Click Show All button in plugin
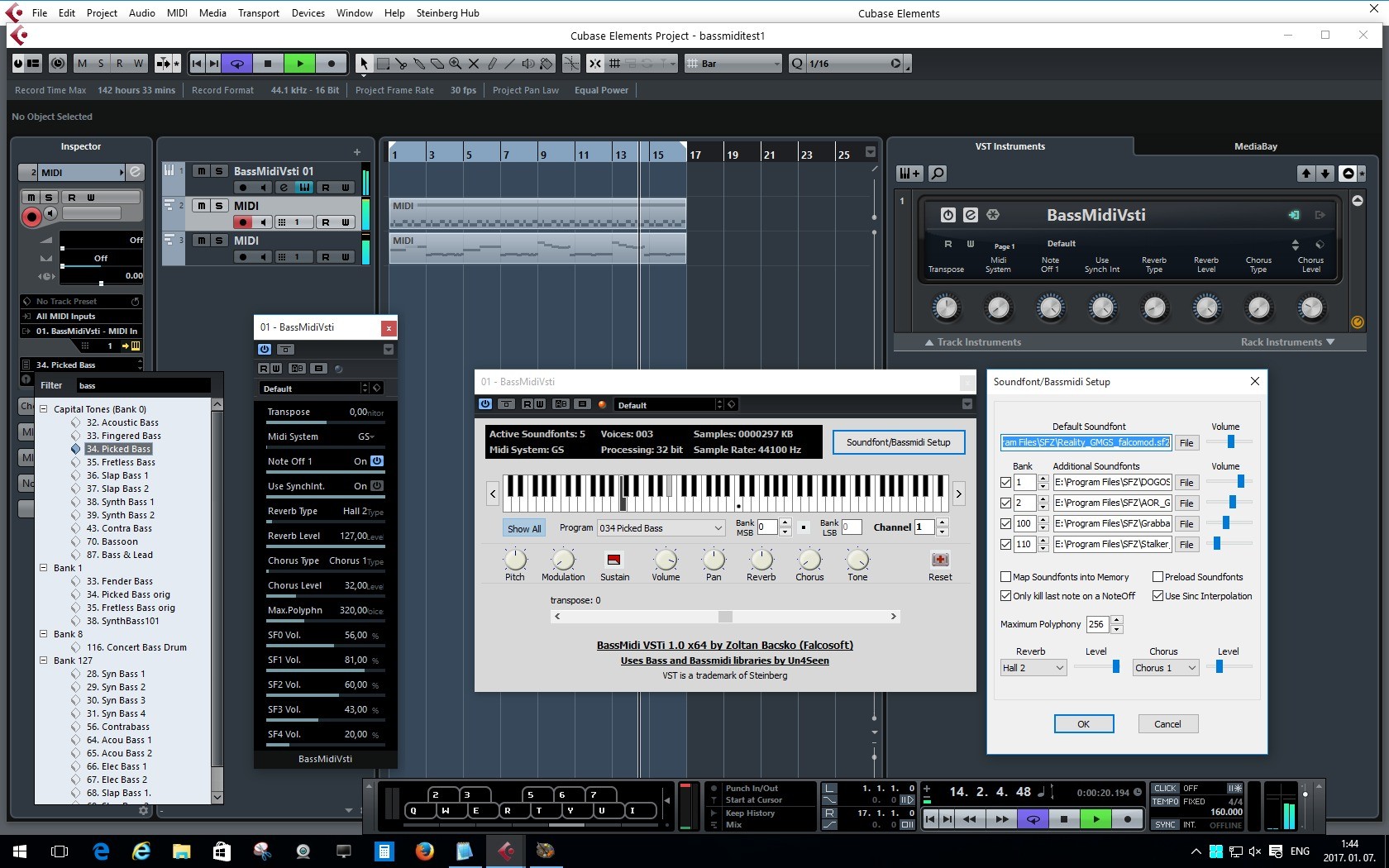 (524, 528)
